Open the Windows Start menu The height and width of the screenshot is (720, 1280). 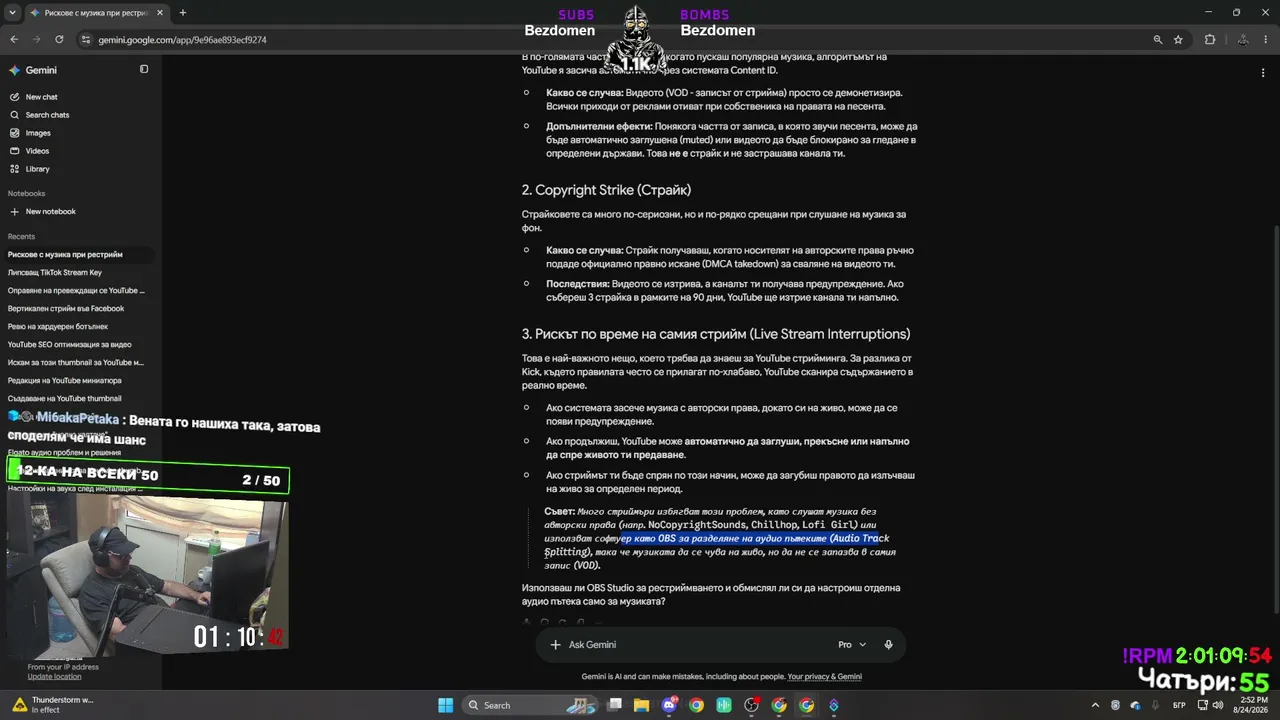pyautogui.click(x=446, y=705)
